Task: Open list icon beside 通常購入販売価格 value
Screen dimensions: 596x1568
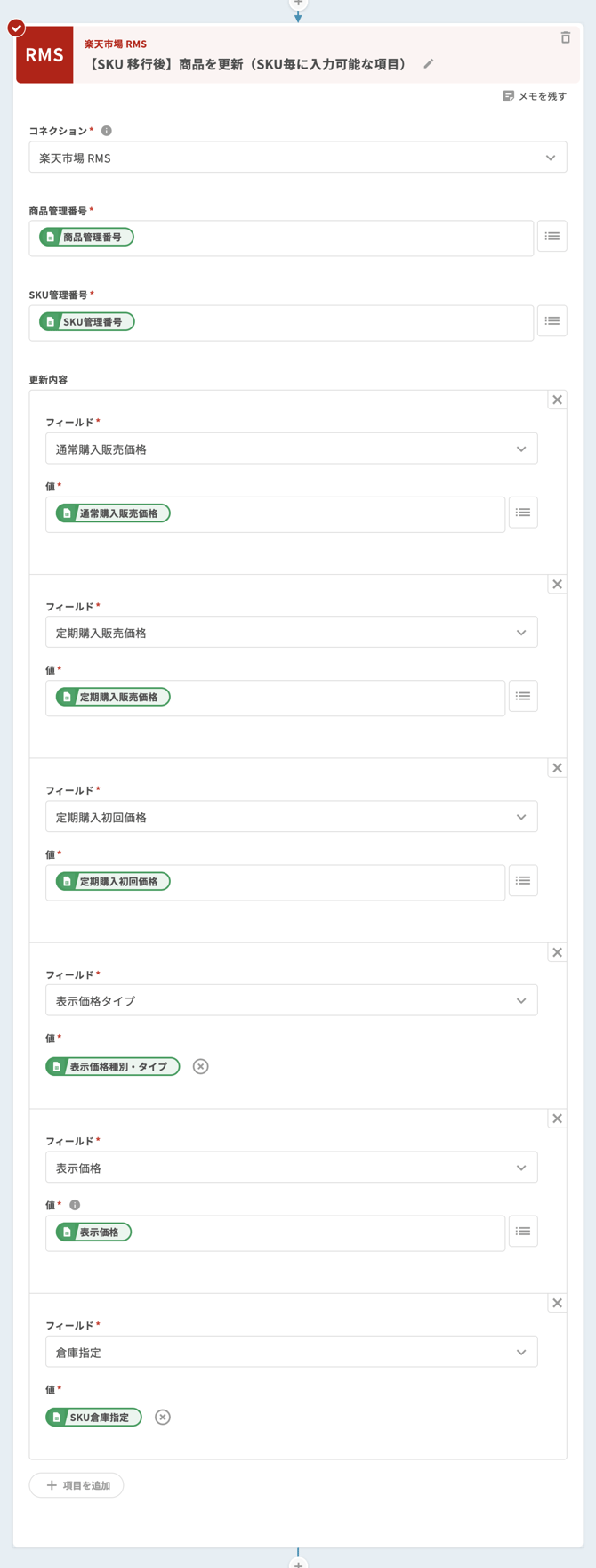Action: click(523, 513)
